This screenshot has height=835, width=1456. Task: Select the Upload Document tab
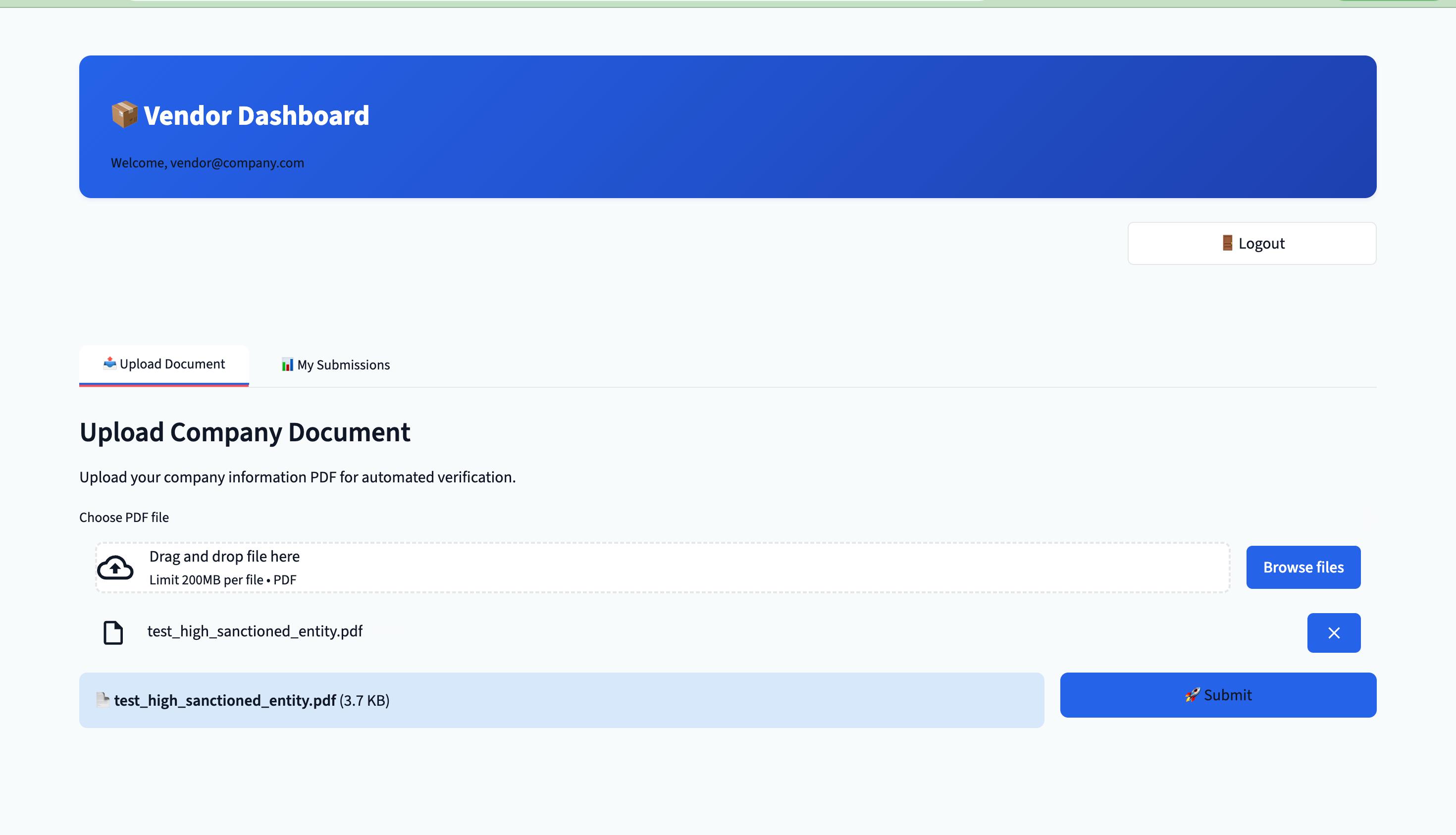(164, 364)
